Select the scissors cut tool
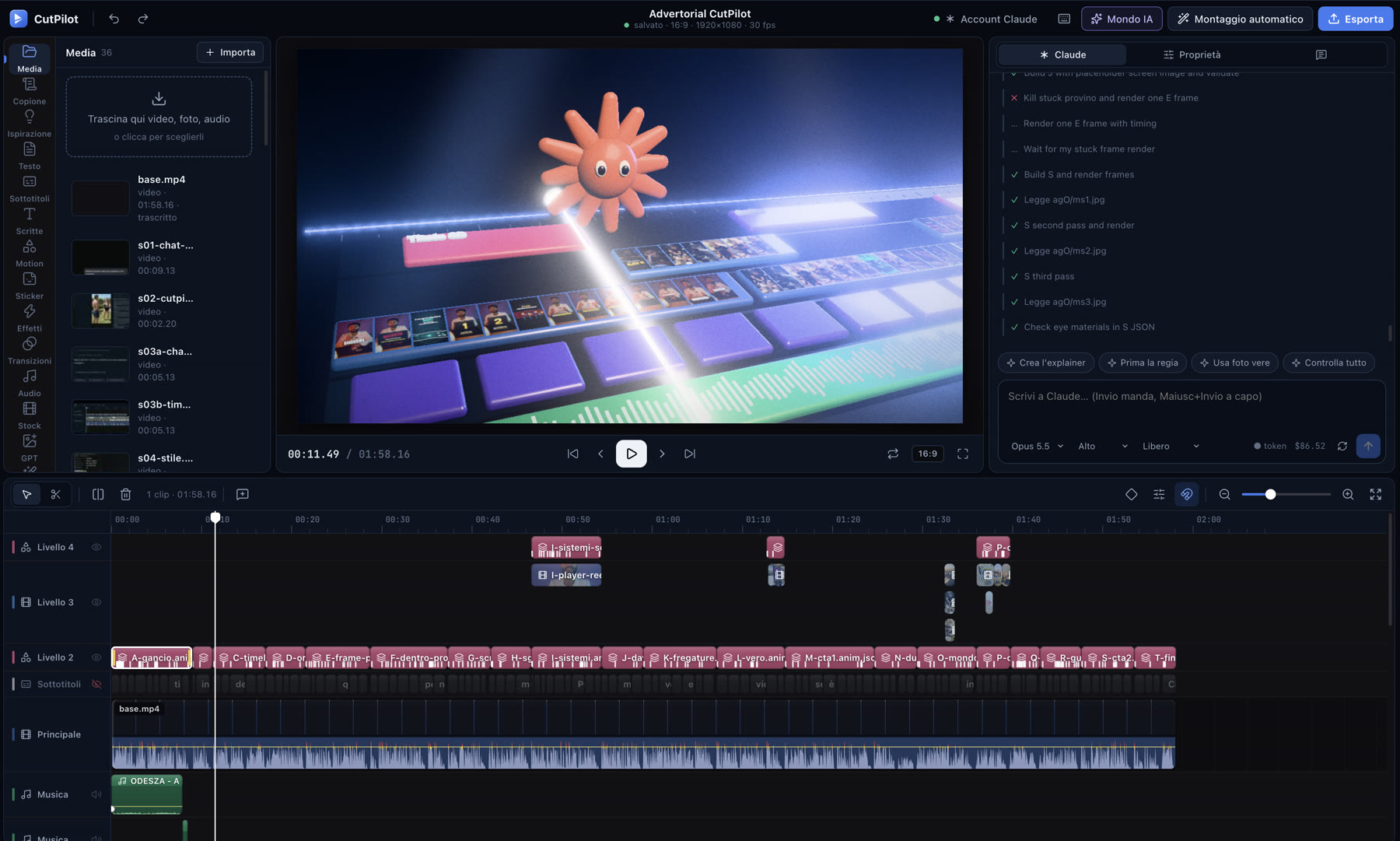The width and height of the screenshot is (1400, 841). [x=55, y=494]
